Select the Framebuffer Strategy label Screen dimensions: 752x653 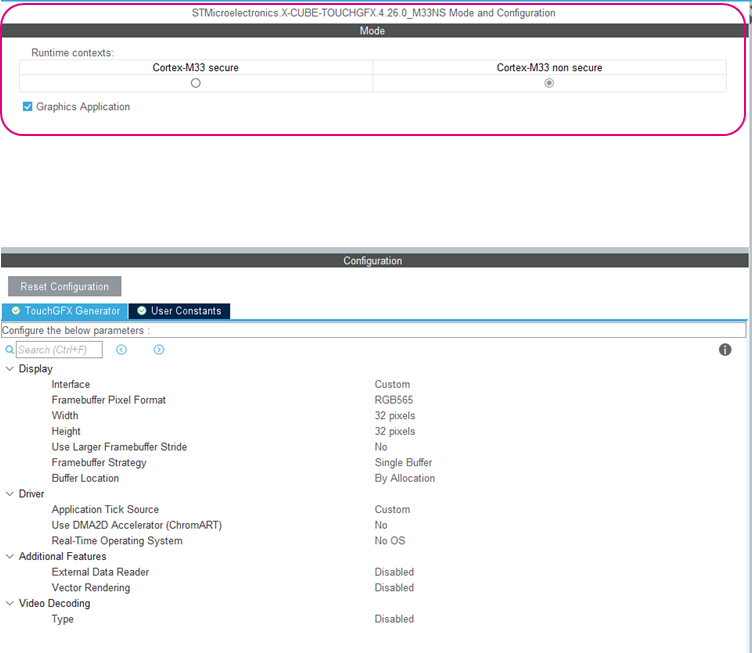tap(99, 463)
